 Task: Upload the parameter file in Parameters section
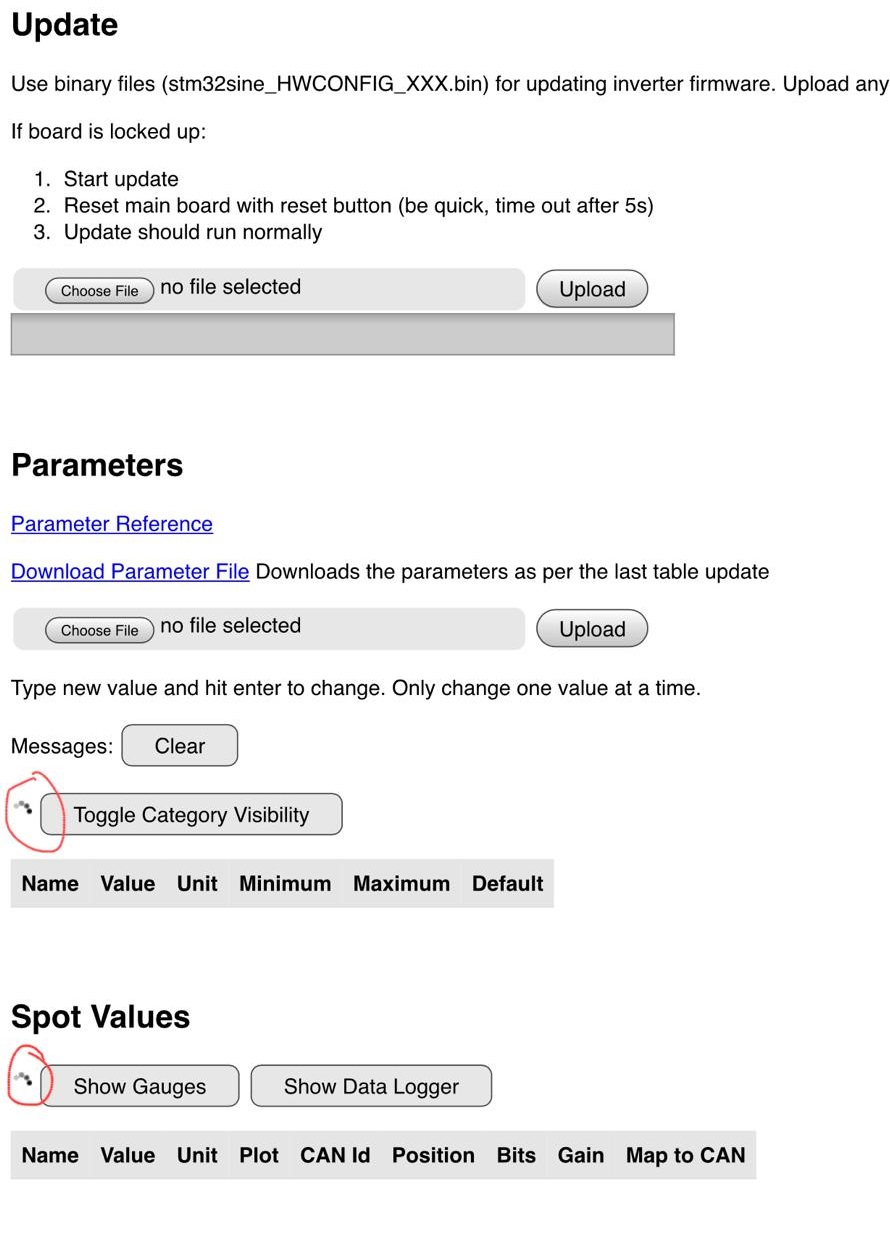coord(592,629)
